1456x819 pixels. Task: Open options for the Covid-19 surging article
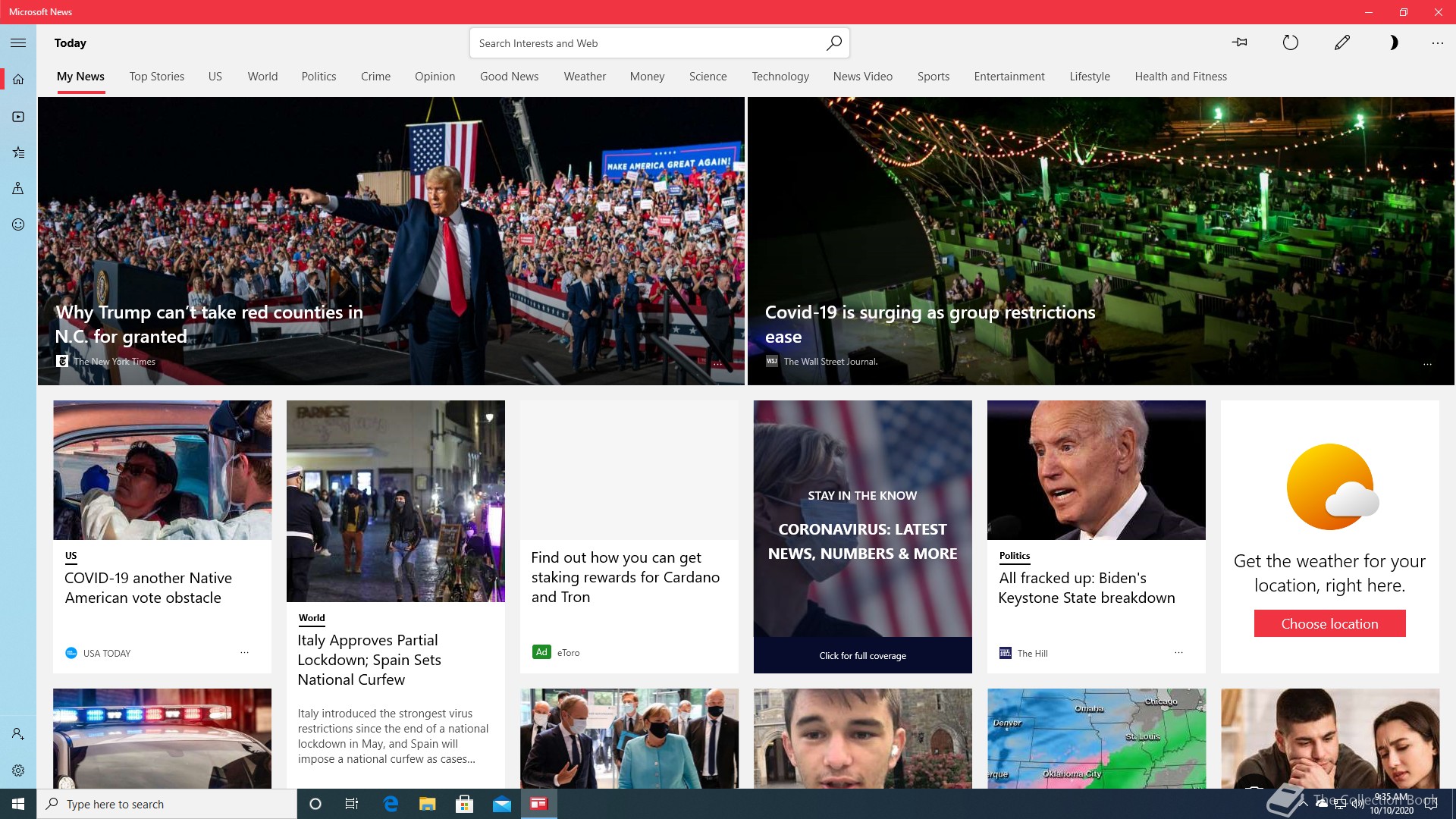[1427, 364]
